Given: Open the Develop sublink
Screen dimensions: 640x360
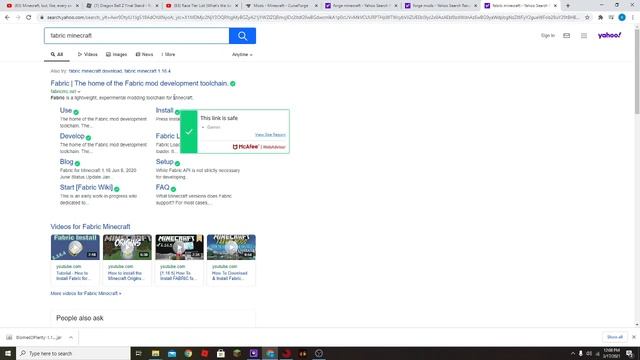Looking at the screenshot, I should point(72,136).
